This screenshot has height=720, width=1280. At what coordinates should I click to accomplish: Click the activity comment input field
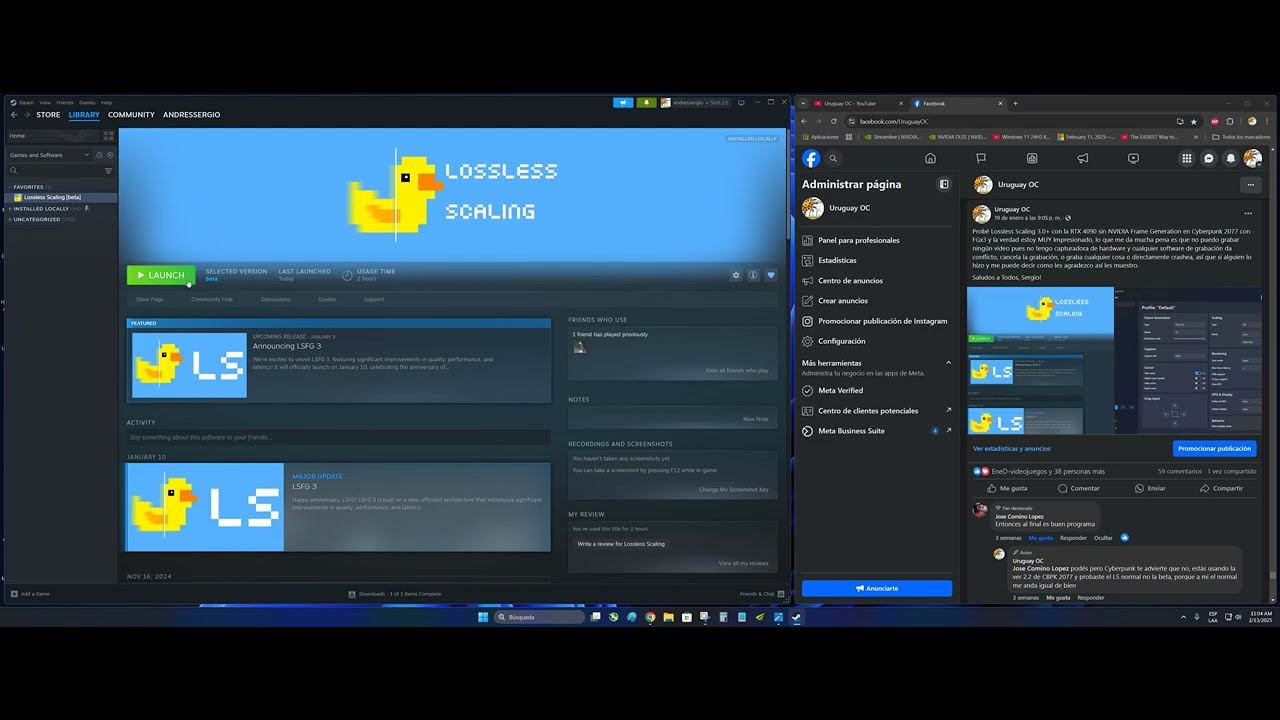tap(338, 437)
